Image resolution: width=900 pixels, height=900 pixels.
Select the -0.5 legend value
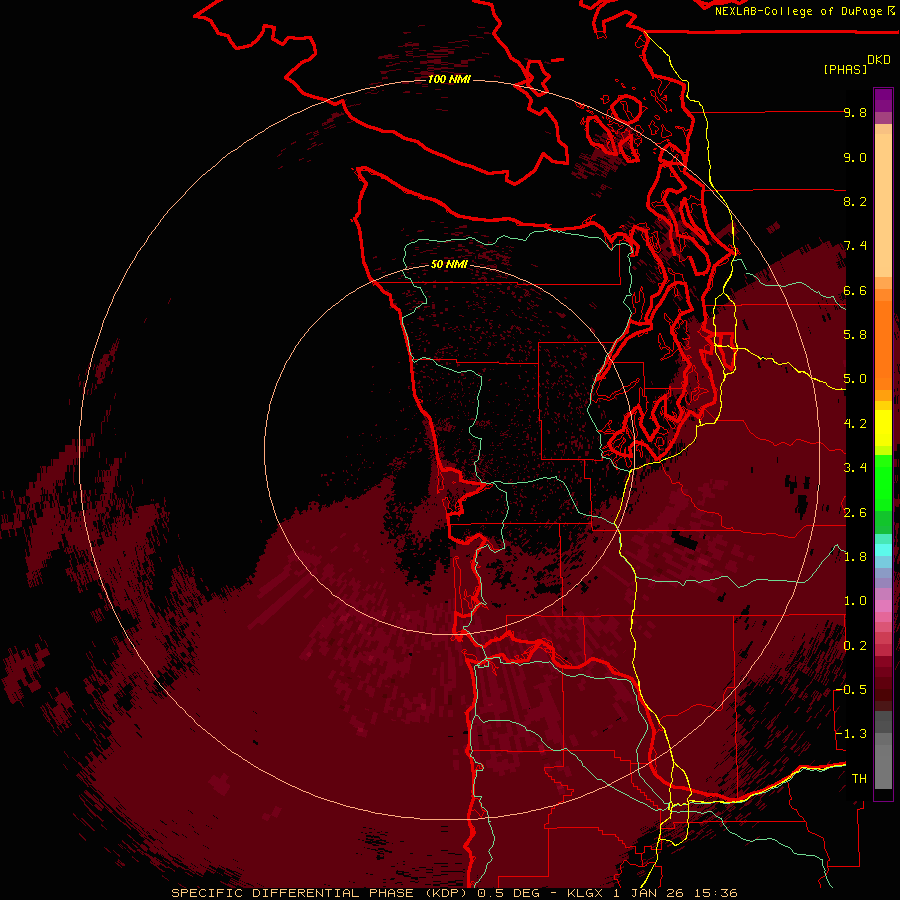click(x=852, y=690)
